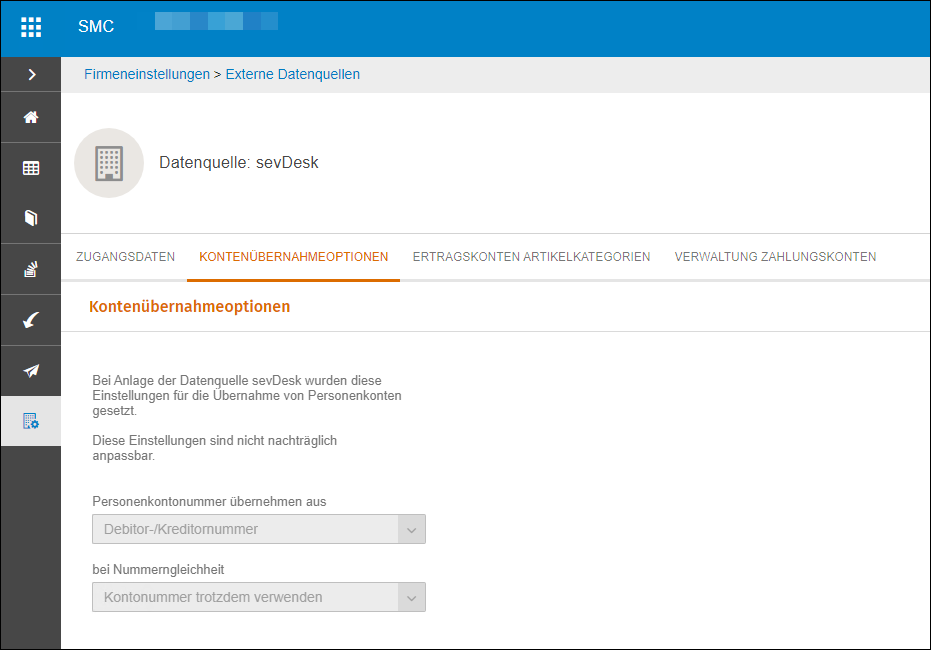Expand the sidebar with the chevron arrow
The width and height of the screenshot is (931, 650).
pos(32,74)
